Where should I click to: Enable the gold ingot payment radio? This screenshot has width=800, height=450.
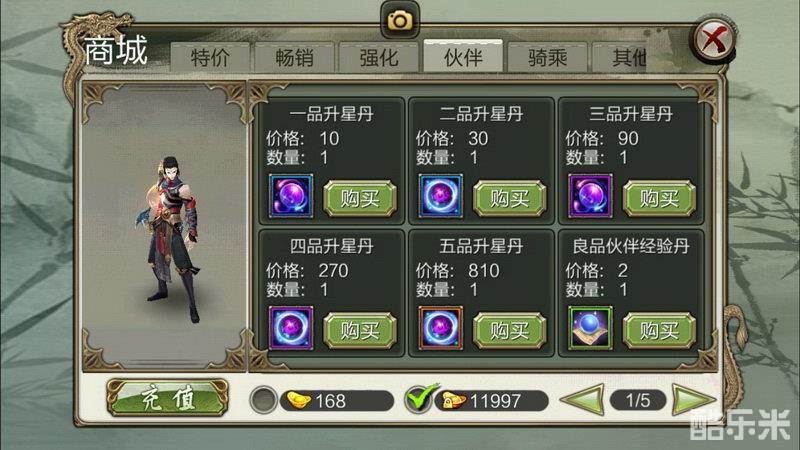[263, 400]
